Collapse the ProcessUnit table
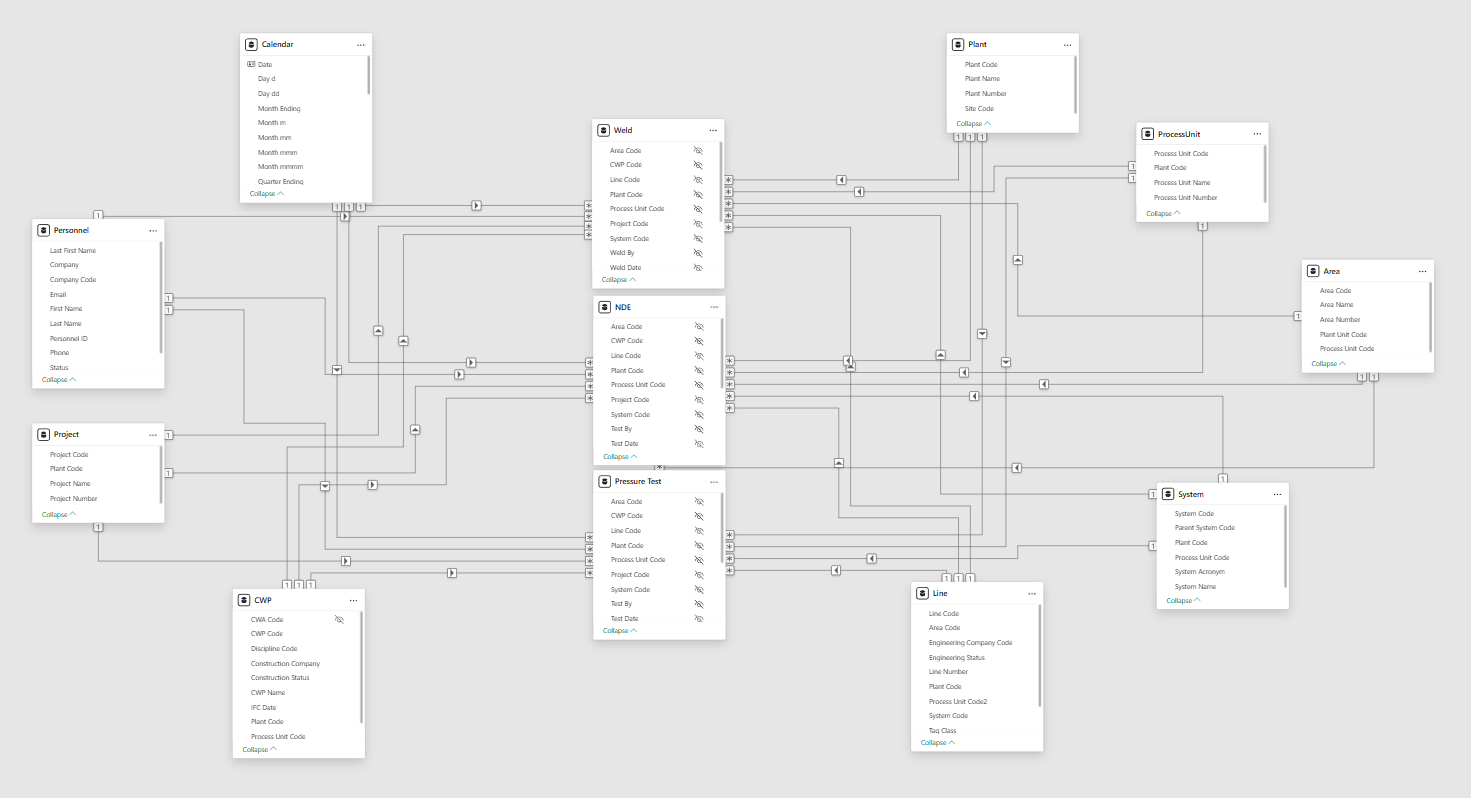The height and width of the screenshot is (798, 1471). [x=1163, y=213]
